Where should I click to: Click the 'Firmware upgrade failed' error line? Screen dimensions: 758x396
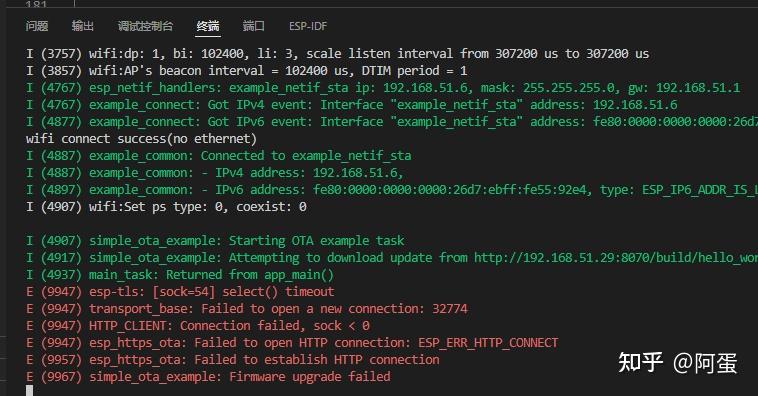point(208,377)
